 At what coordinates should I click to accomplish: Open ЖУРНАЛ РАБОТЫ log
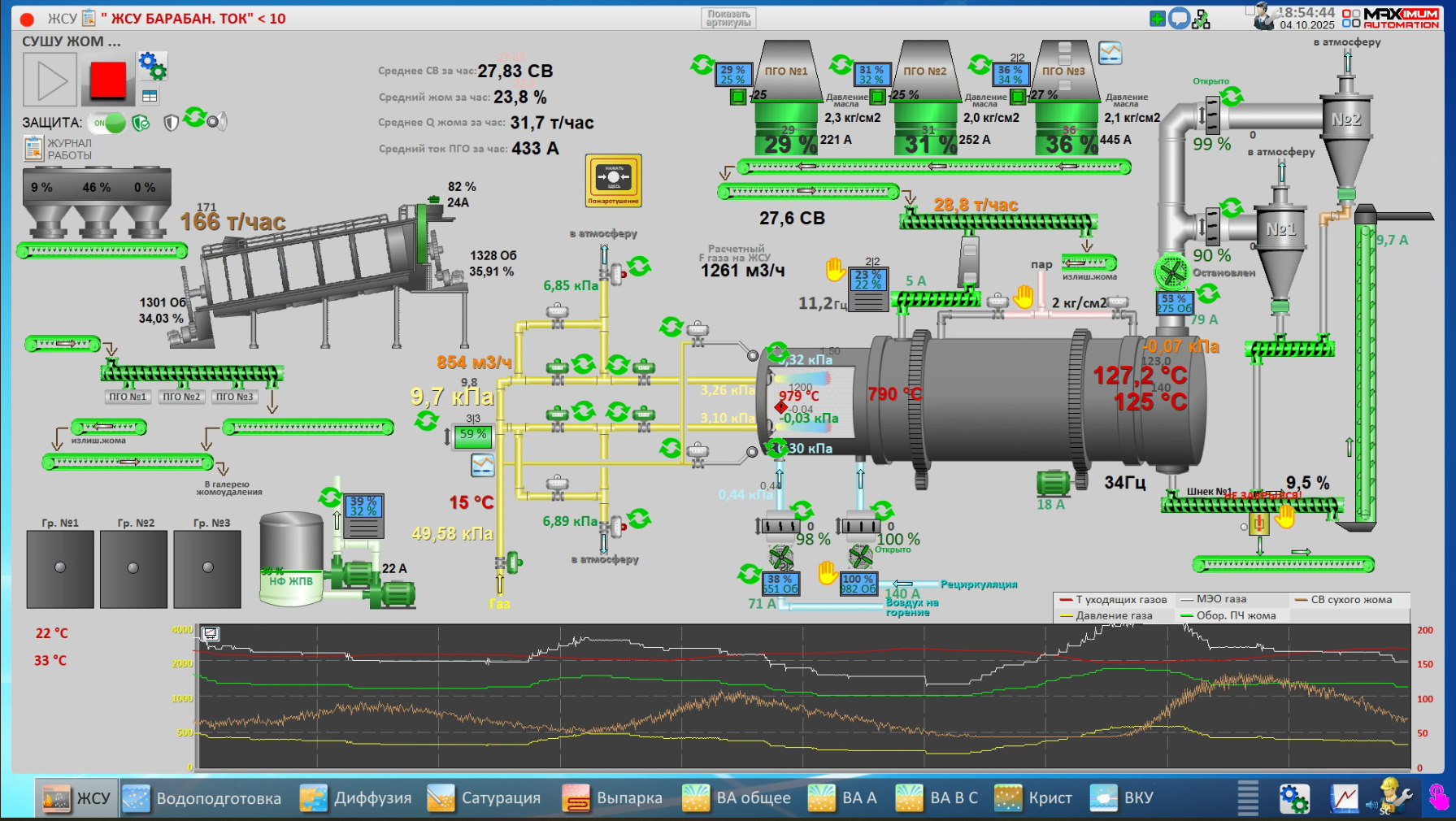coord(57,149)
